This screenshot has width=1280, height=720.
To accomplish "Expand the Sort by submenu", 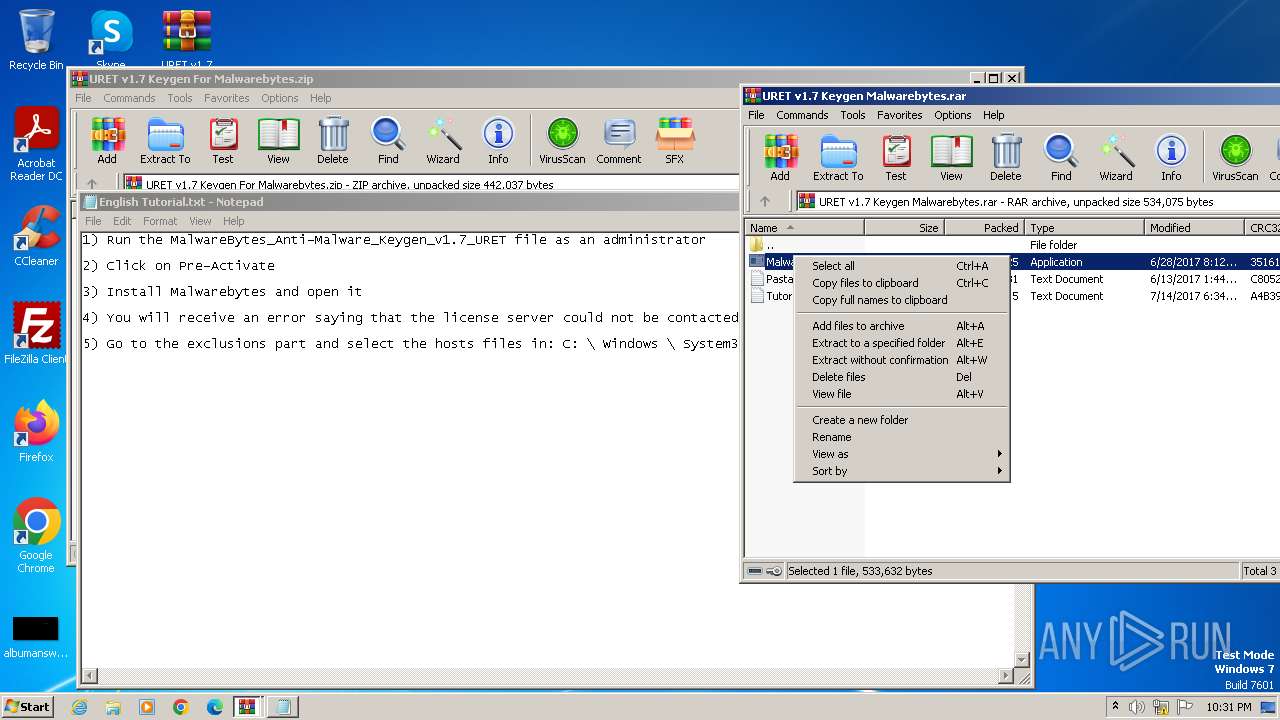I will pyautogui.click(x=901, y=471).
